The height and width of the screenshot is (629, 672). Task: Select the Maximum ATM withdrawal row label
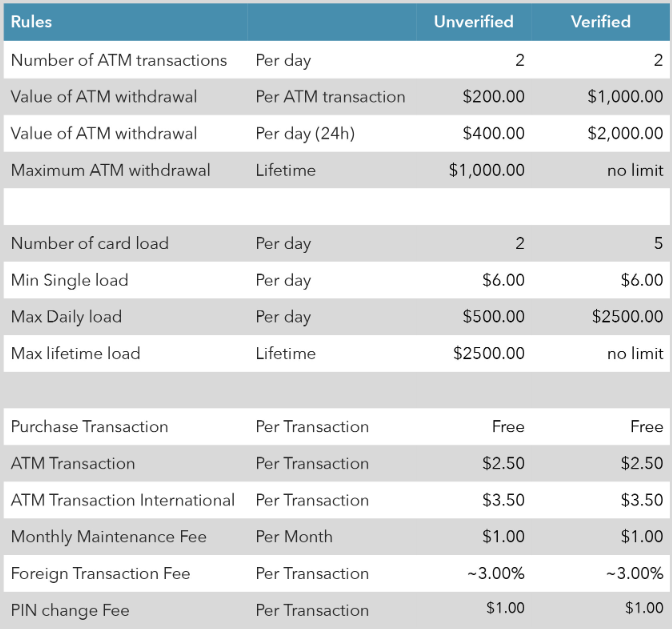111,171
